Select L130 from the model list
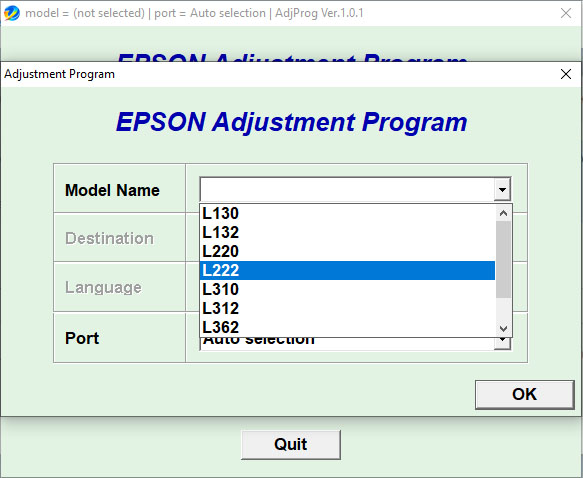Image resolution: width=583 pixels, height=478 pixels. (347, 213)
